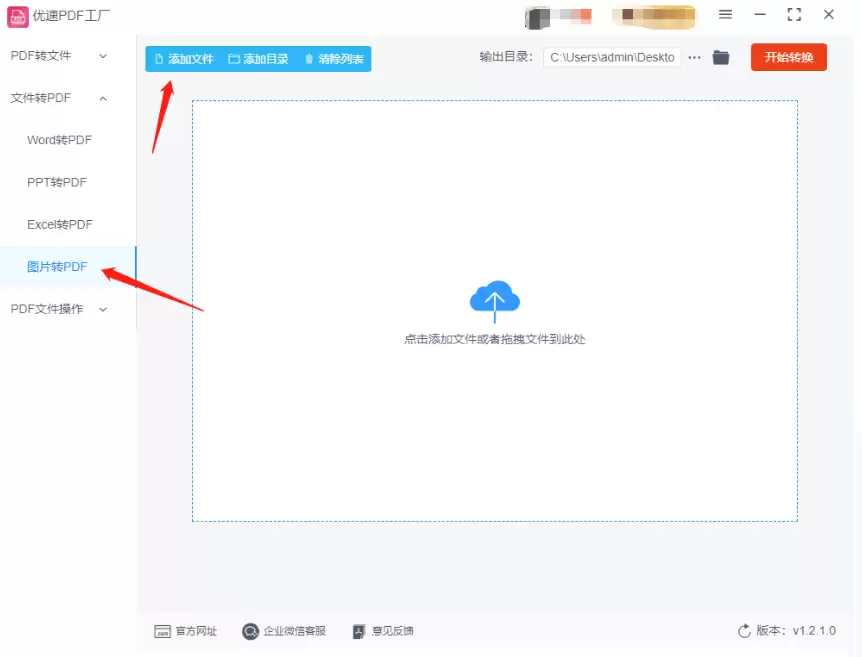Image resolution: width=862 pixels, height=657 pixels.
Task: Click the 添加目录 button
Action: pyautogui.click(x=258, y=59)
